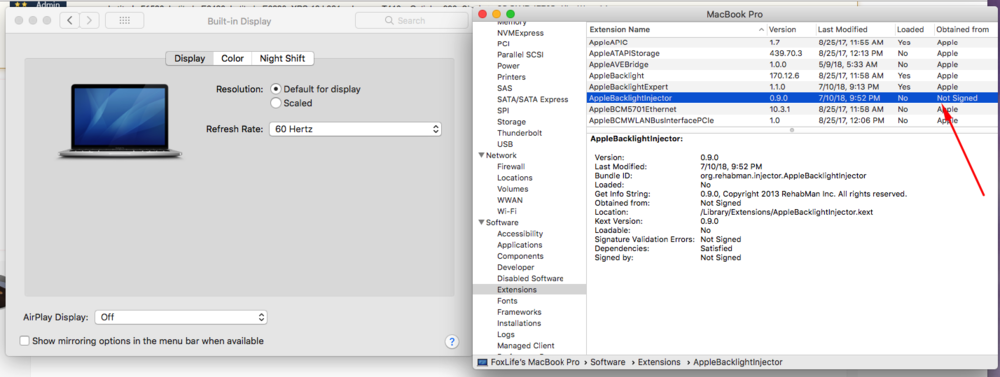This screenshot has width=1000, height=377.
Task: Select the AppleATAPIStorage extension row
Action: pos(793,53)
